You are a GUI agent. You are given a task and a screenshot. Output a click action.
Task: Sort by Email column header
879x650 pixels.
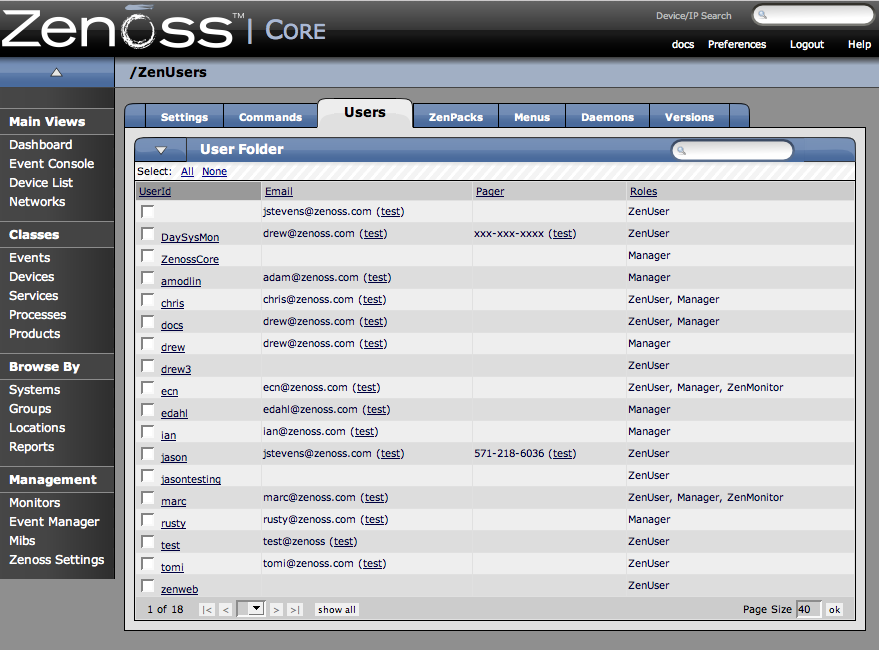(x=279, y=191)
